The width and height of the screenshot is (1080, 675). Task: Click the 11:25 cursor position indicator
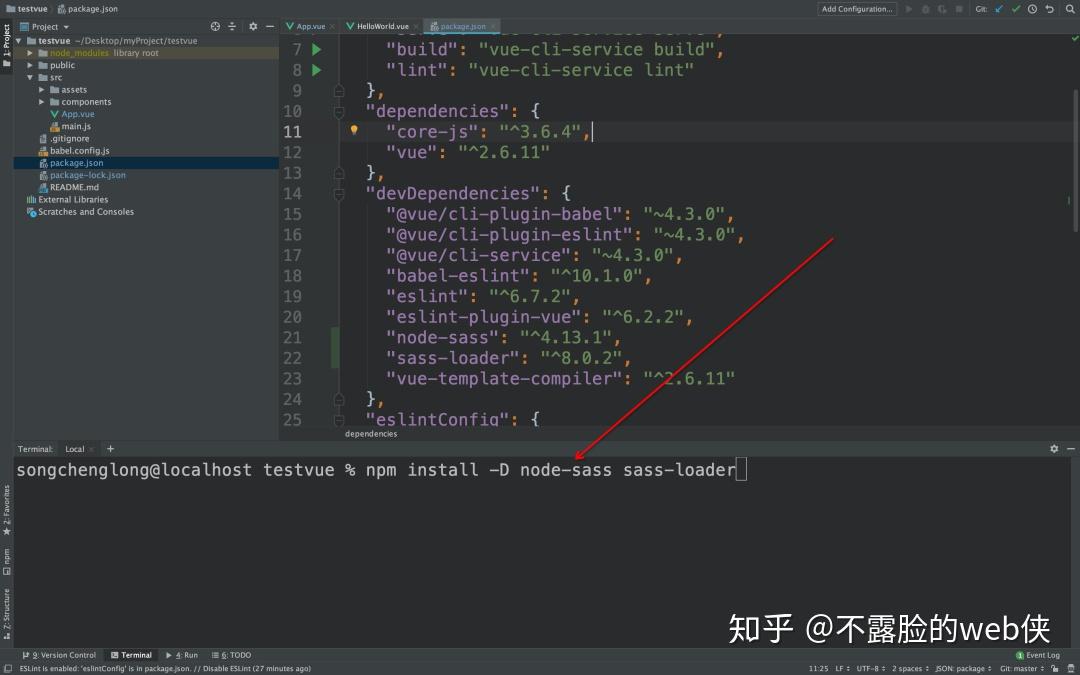[818, 668]
